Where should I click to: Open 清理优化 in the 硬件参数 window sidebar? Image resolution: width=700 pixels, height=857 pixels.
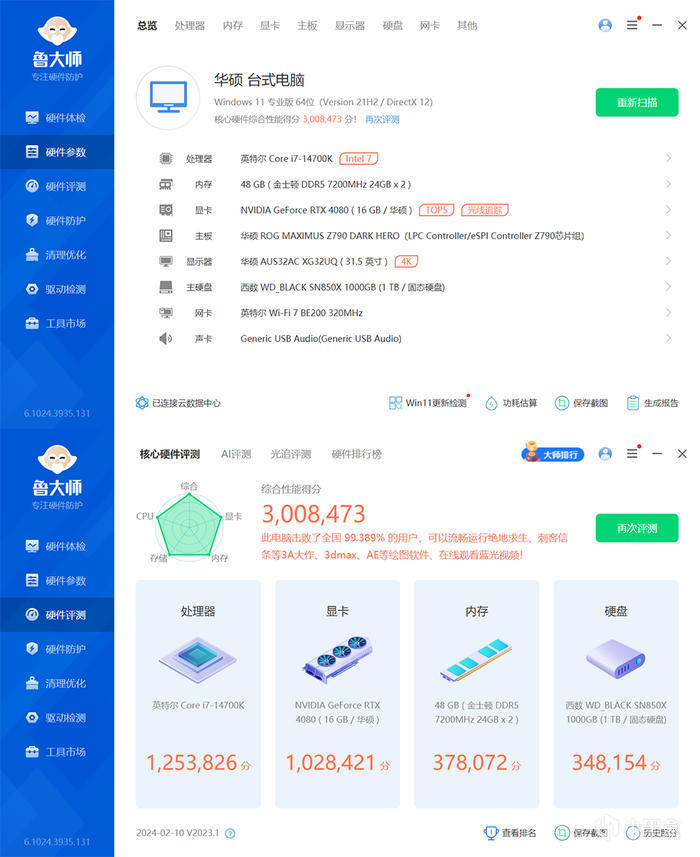tap(56, 255)
